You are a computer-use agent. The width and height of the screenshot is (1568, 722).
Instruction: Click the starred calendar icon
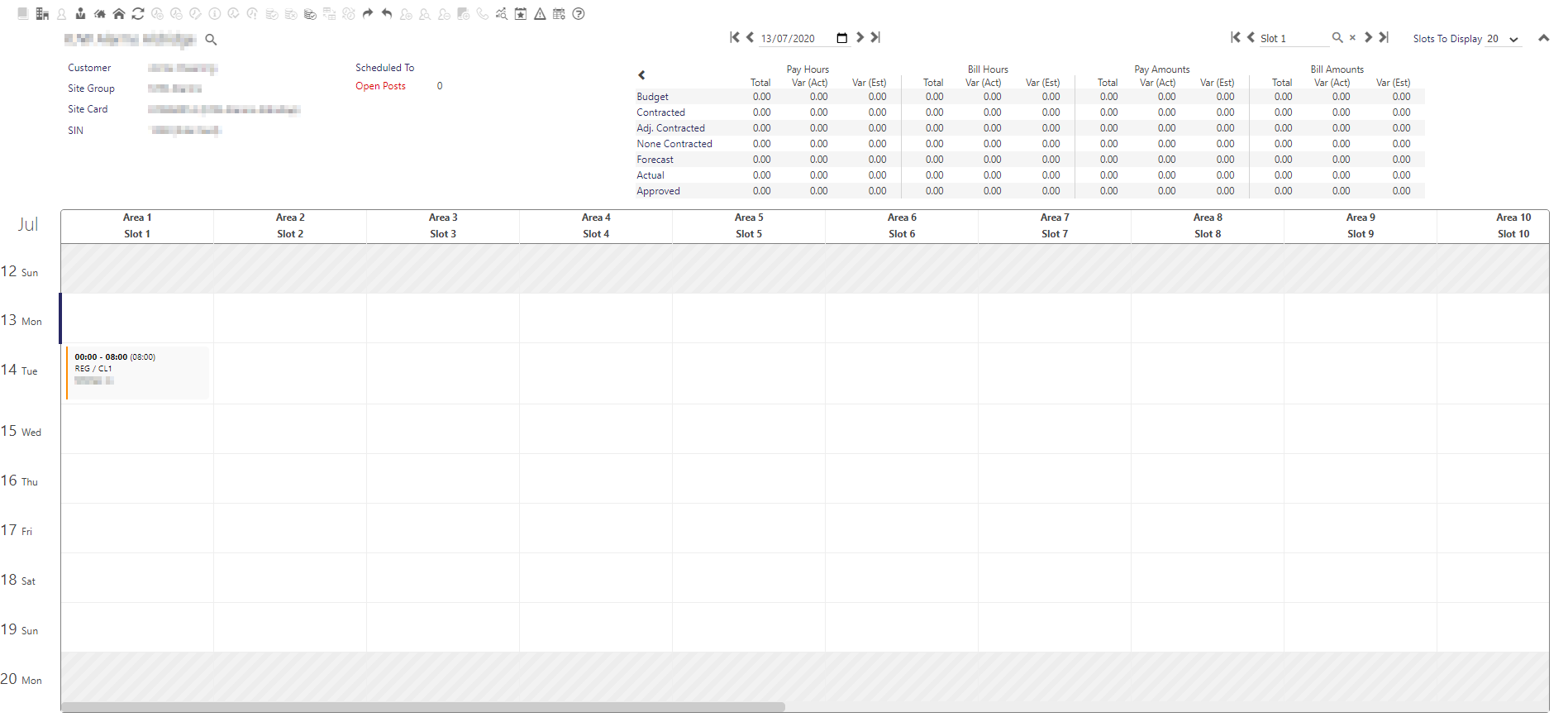click(x=521, y=14)
